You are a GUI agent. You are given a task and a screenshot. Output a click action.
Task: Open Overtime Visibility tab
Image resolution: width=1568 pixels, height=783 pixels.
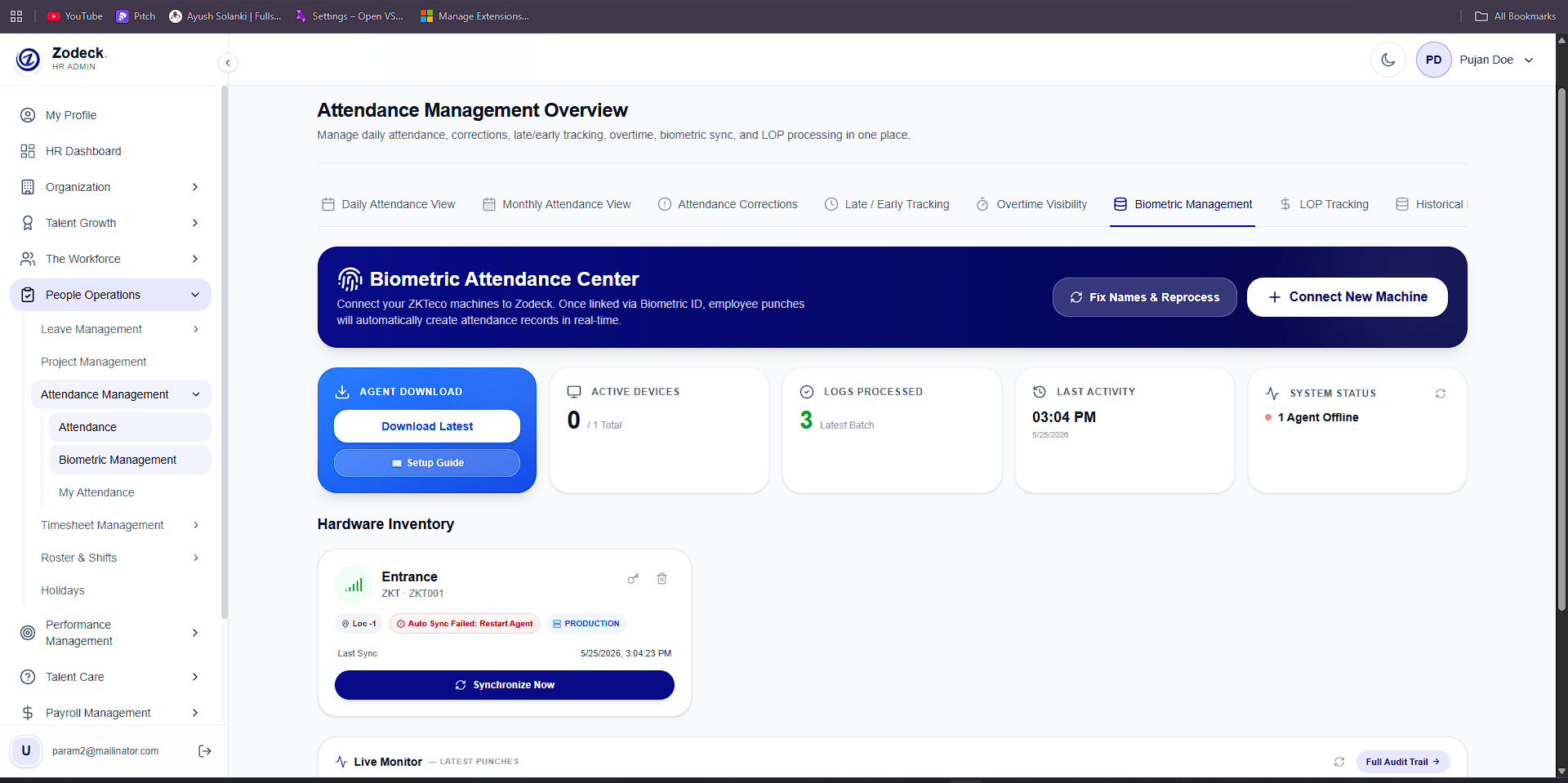click(1031, 204)
